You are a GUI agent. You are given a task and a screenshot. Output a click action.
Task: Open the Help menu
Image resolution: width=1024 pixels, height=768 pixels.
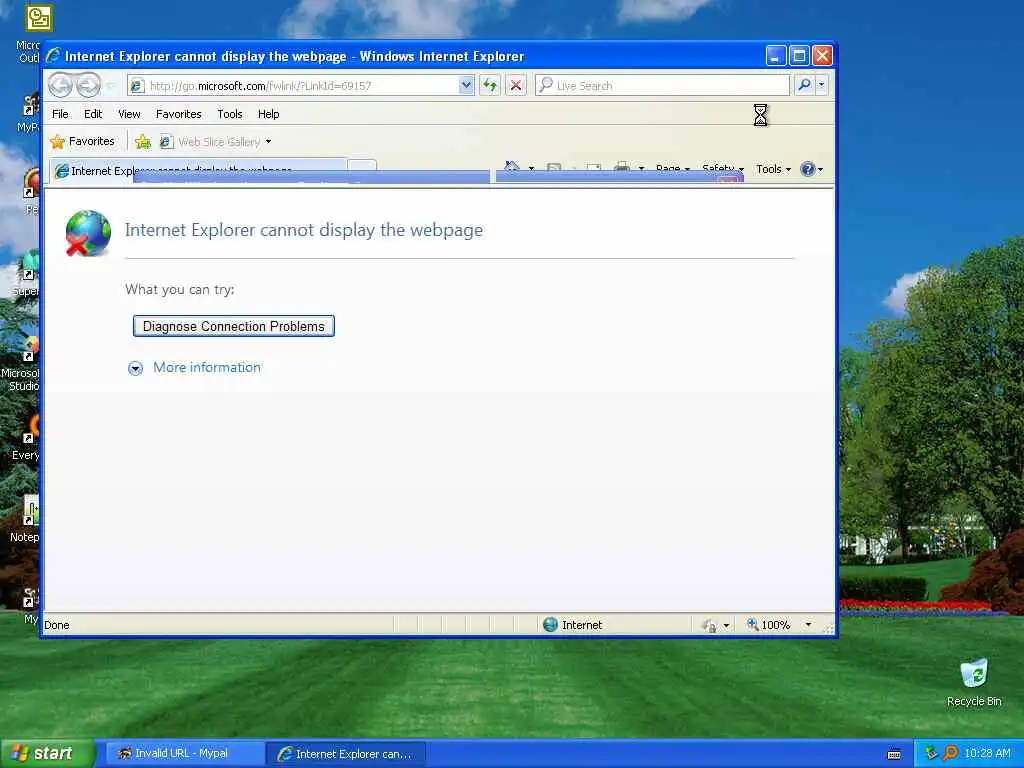click(268, 114)
